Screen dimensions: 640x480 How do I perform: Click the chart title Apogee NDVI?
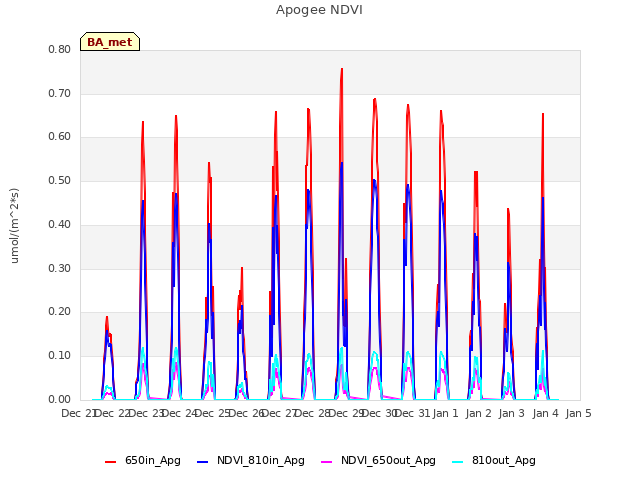(x=319, y=10)
